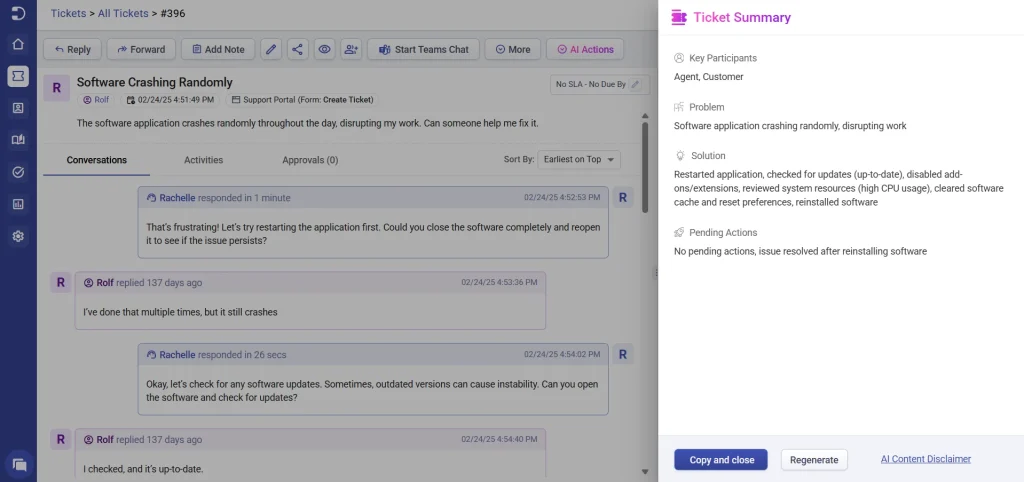Switch to the Activities tab
This screenshot has width=1024, height=482.
pos(203,160)
